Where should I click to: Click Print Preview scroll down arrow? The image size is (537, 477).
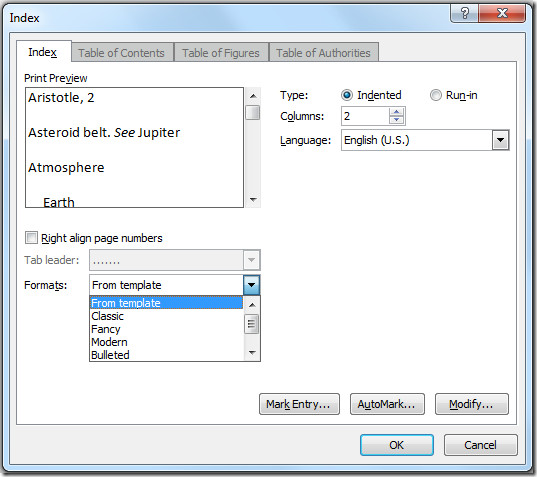253,199
